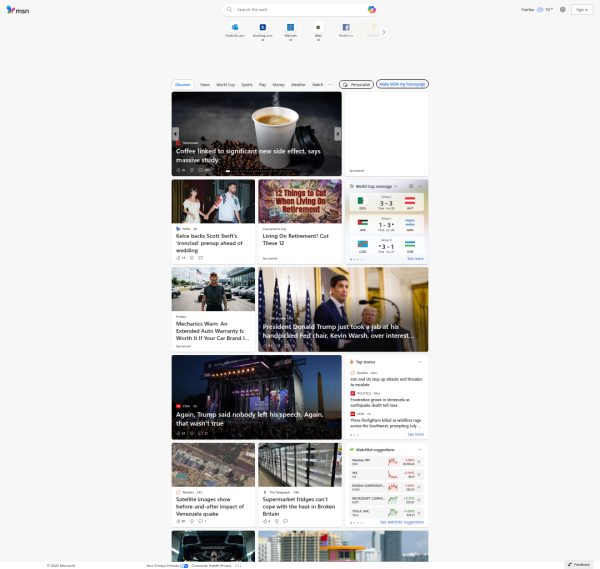Open the Fairfax weather indicator
The height and width of the screenshot is (569, 600).
click(x=537, y=10)
